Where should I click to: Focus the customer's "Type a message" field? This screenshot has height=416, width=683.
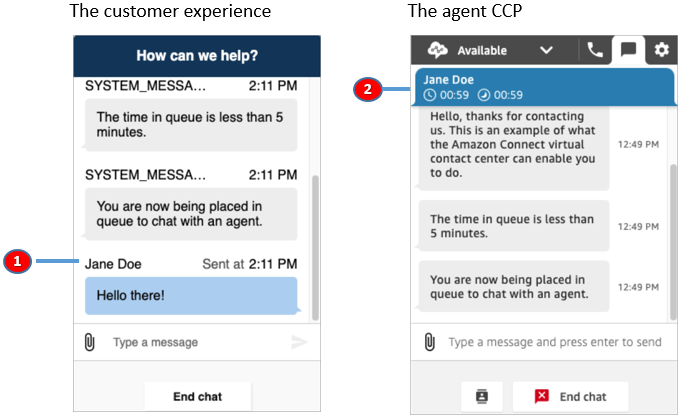coord(195,342)
